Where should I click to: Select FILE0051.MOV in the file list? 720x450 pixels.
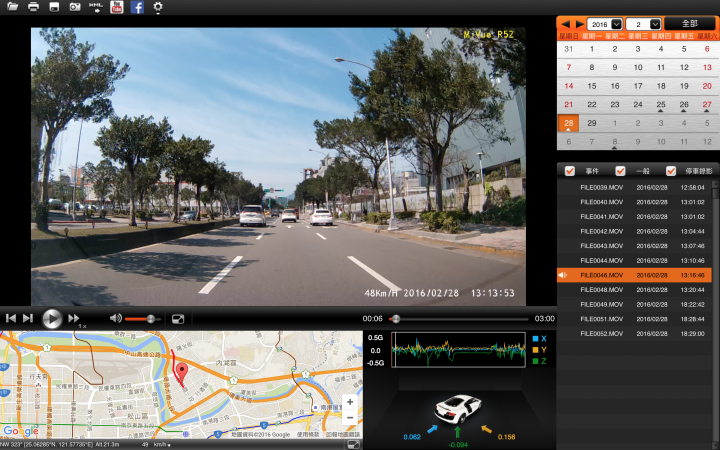pos(635,319)
